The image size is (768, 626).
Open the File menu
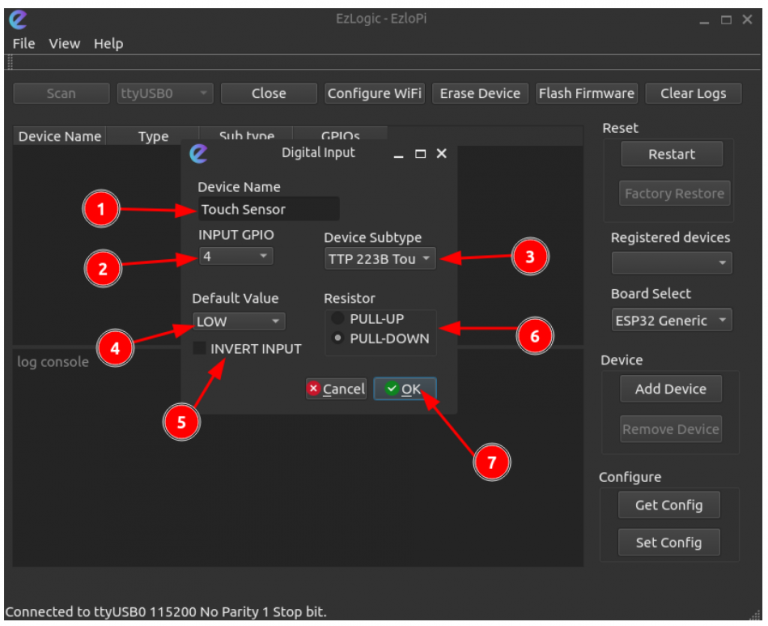pyautogui.click(x=24, y=44)
